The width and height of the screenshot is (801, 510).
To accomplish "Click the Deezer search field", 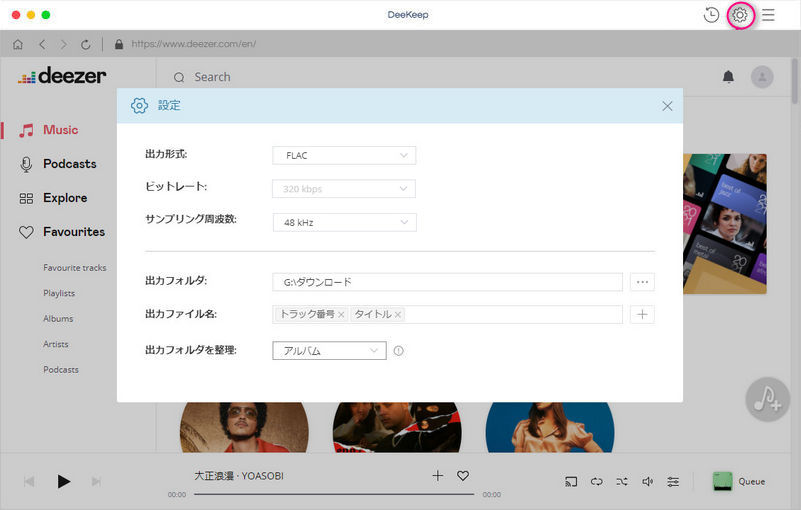I will click(400, 77).
